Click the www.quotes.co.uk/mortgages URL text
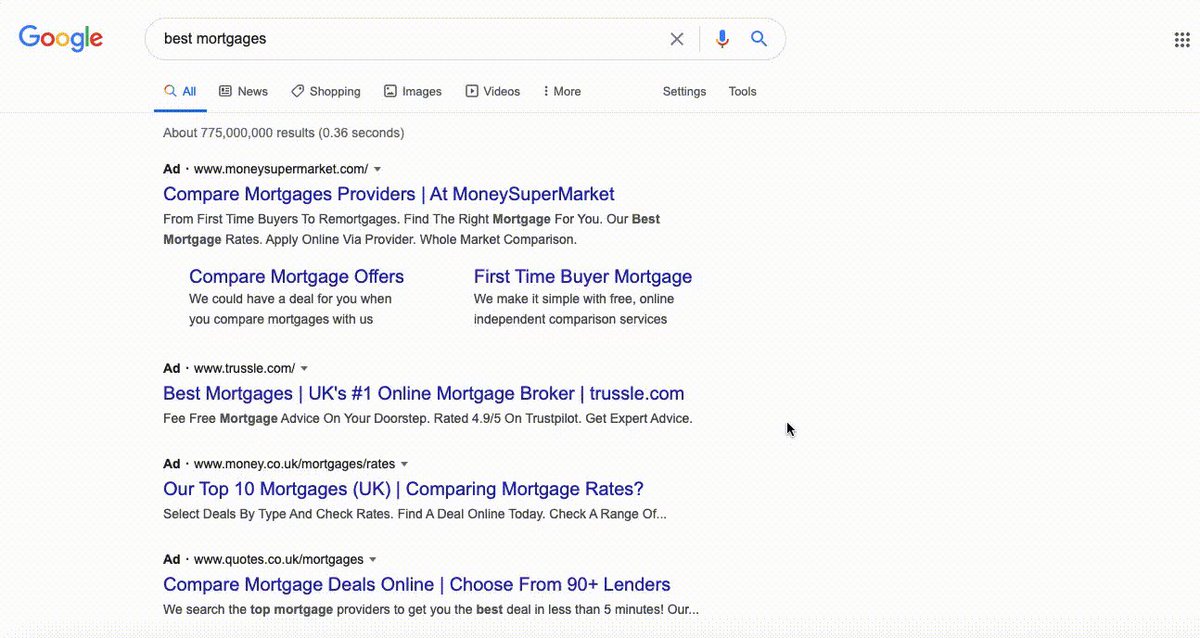Screen dimensions: 1200x638 point(278,559)
